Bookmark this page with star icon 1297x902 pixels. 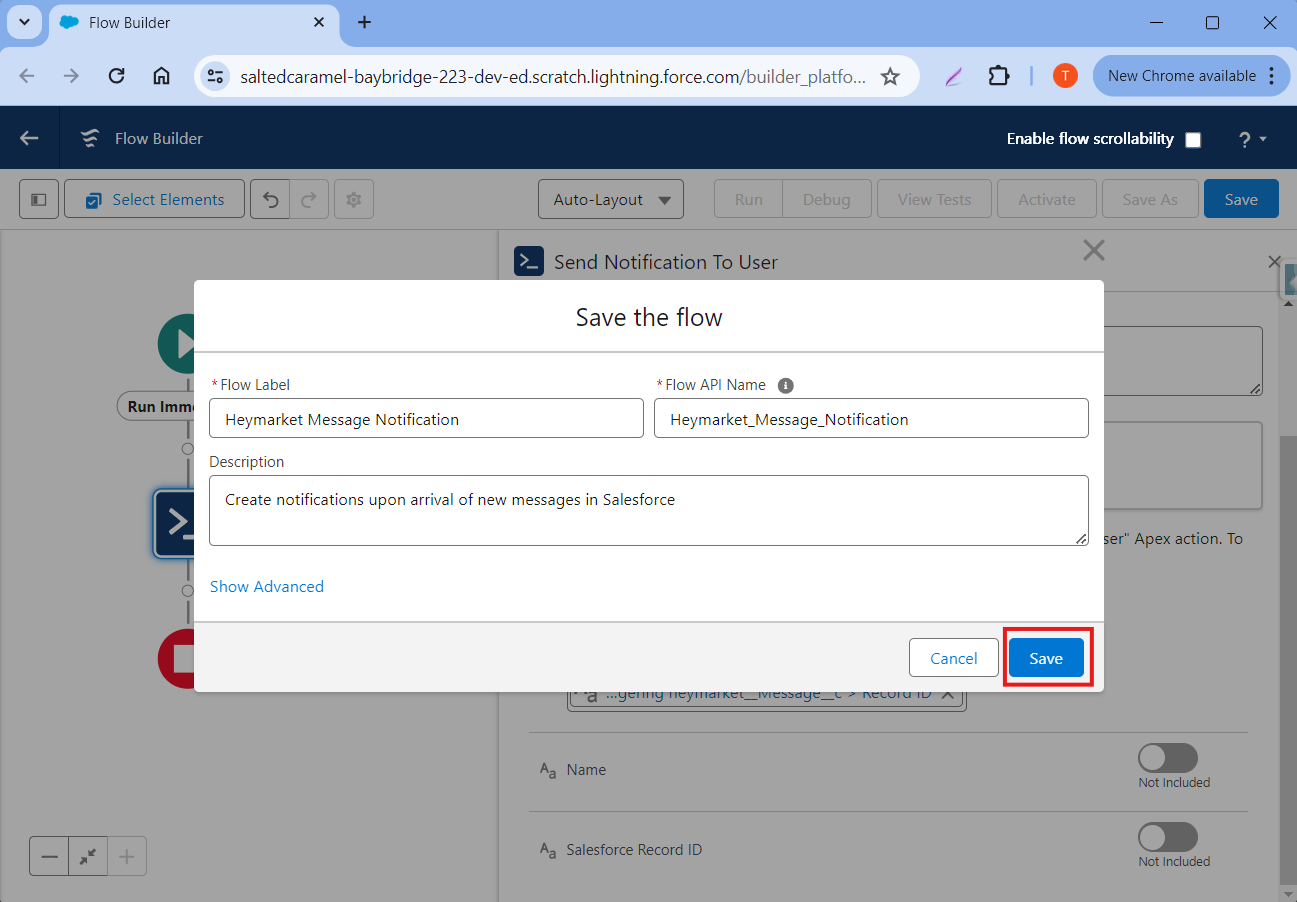(x=890, y=76)
